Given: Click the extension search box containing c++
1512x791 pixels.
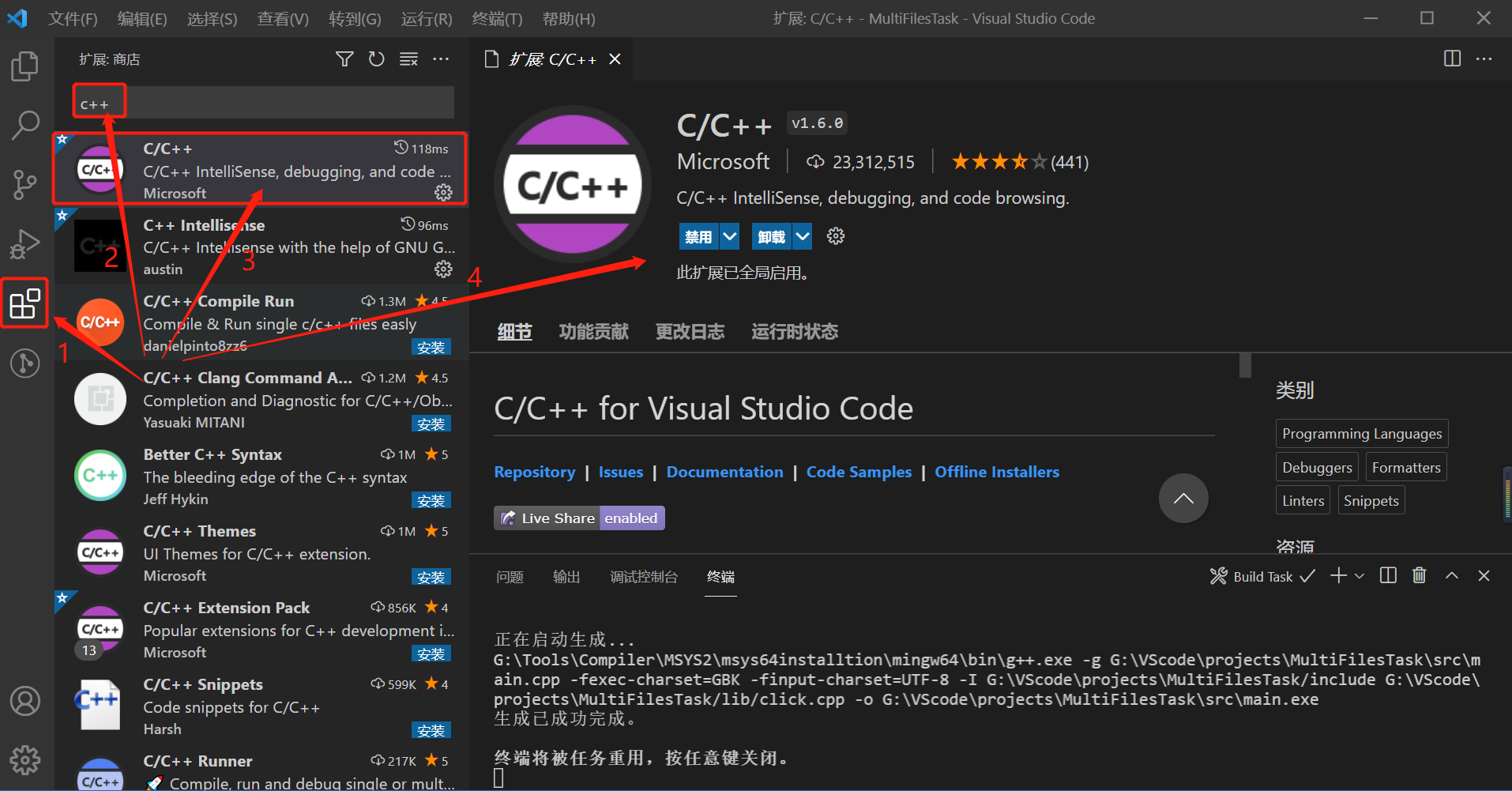Looking at the screenshot, I should tap(263, 103).
